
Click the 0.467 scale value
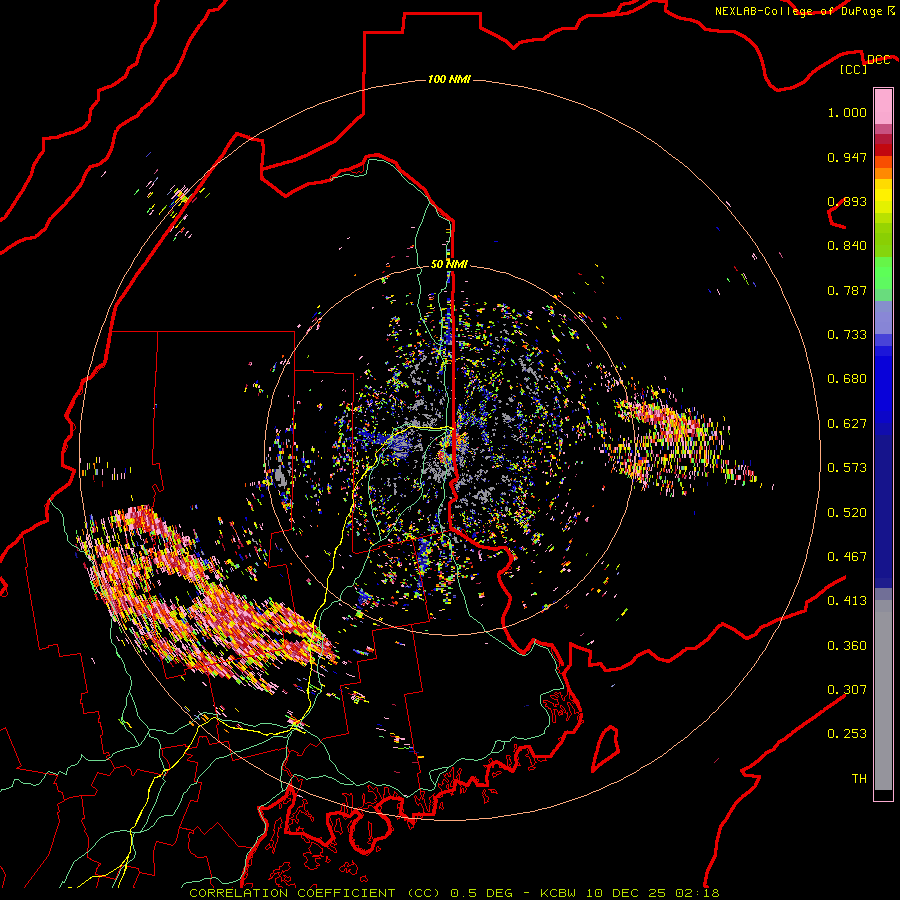coord(847,557)
